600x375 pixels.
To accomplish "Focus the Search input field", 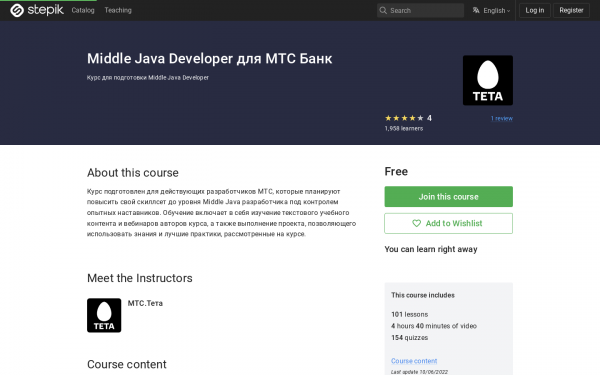I will pyautogui.click(x=420, y=11).
